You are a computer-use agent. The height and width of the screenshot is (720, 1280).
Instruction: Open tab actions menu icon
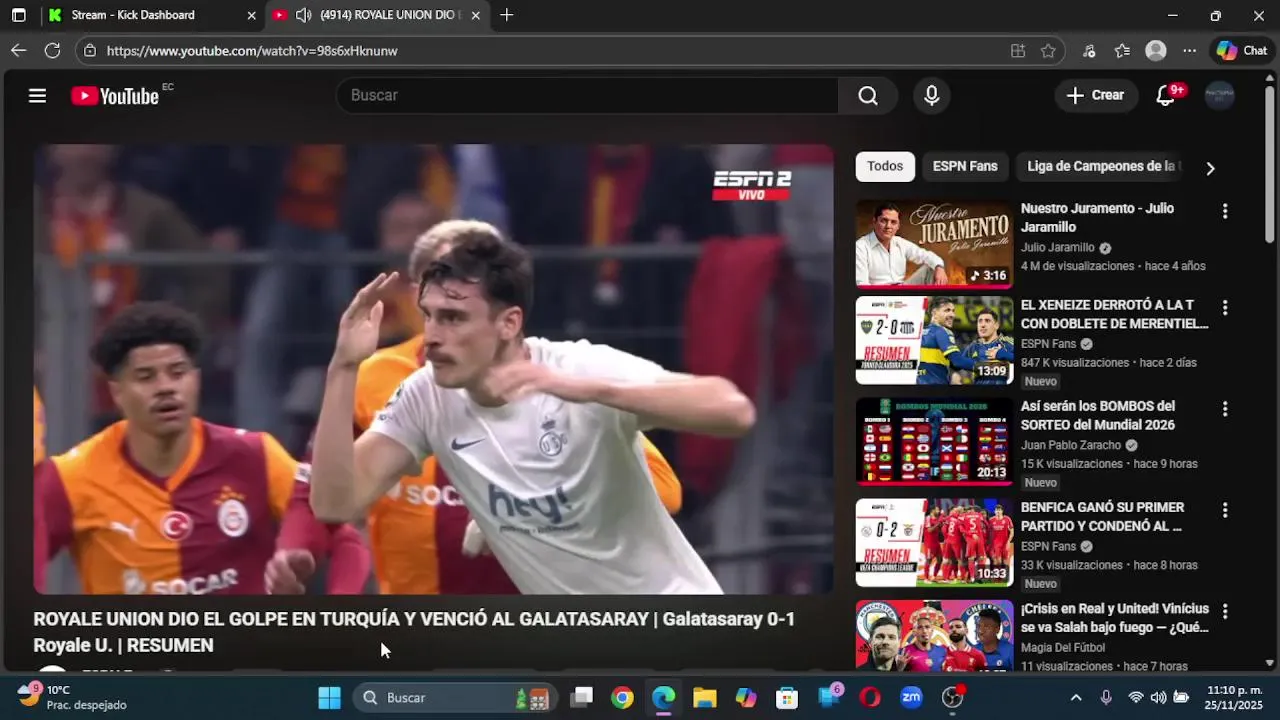[18, 15]
